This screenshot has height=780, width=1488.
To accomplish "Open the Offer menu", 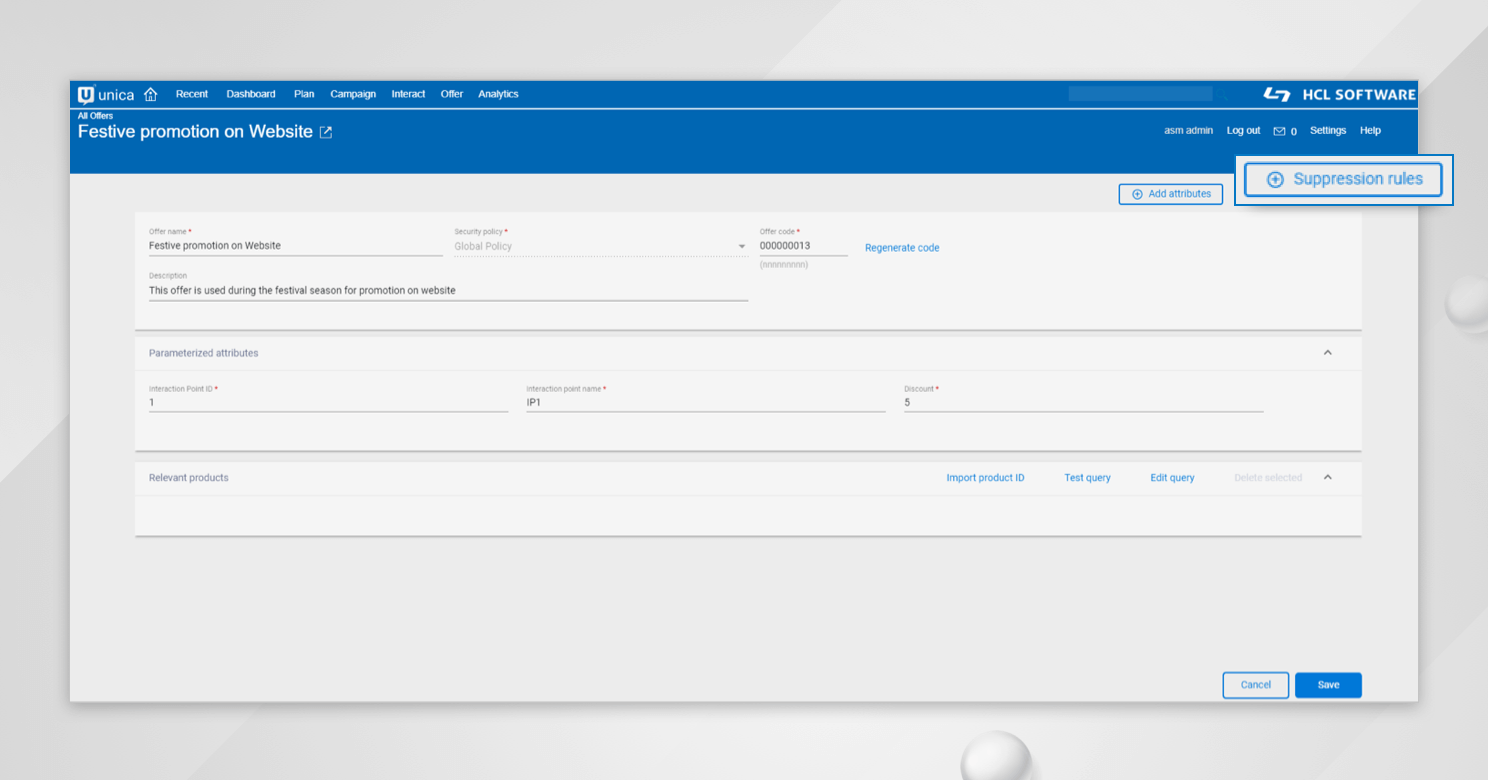I will (451, 93).
